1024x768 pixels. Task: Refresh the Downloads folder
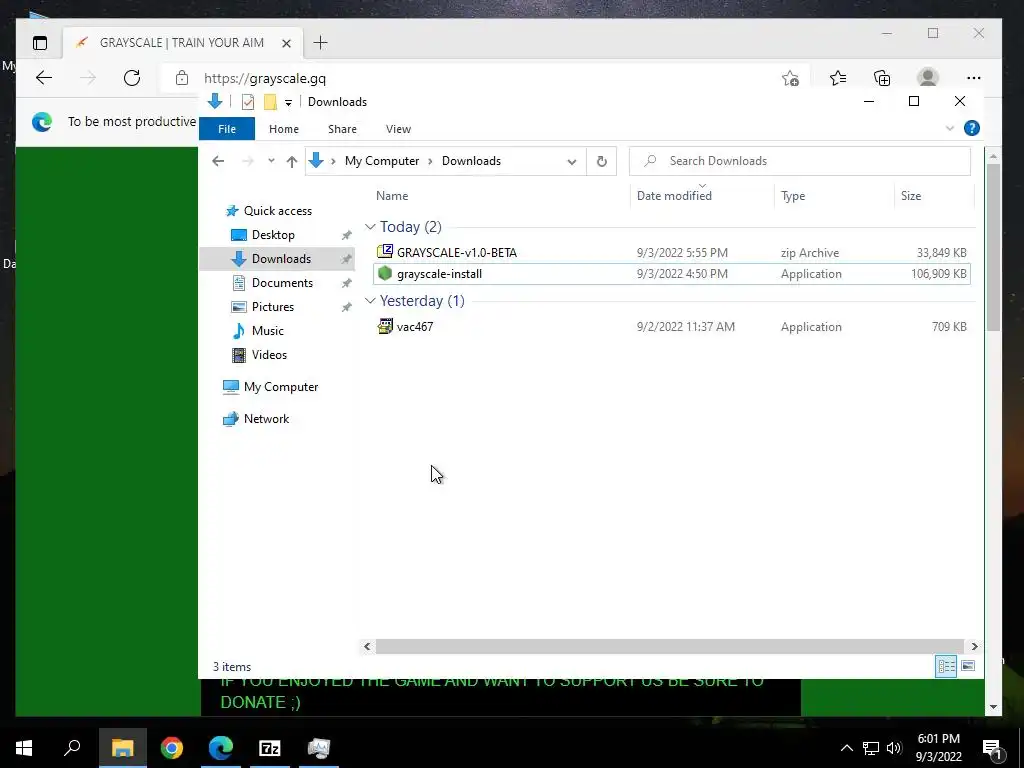click(x=601, y=161)
